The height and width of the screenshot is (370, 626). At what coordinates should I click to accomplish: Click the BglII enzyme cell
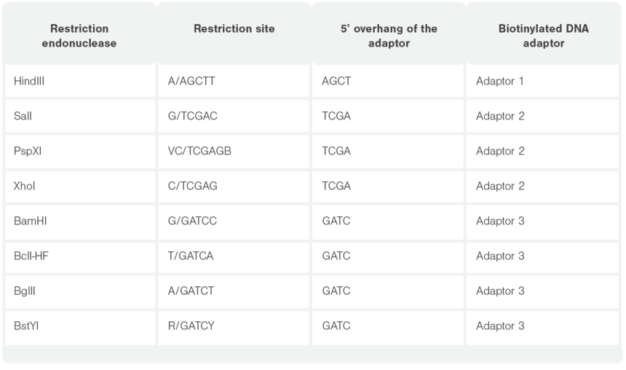(x=80, y=291)
